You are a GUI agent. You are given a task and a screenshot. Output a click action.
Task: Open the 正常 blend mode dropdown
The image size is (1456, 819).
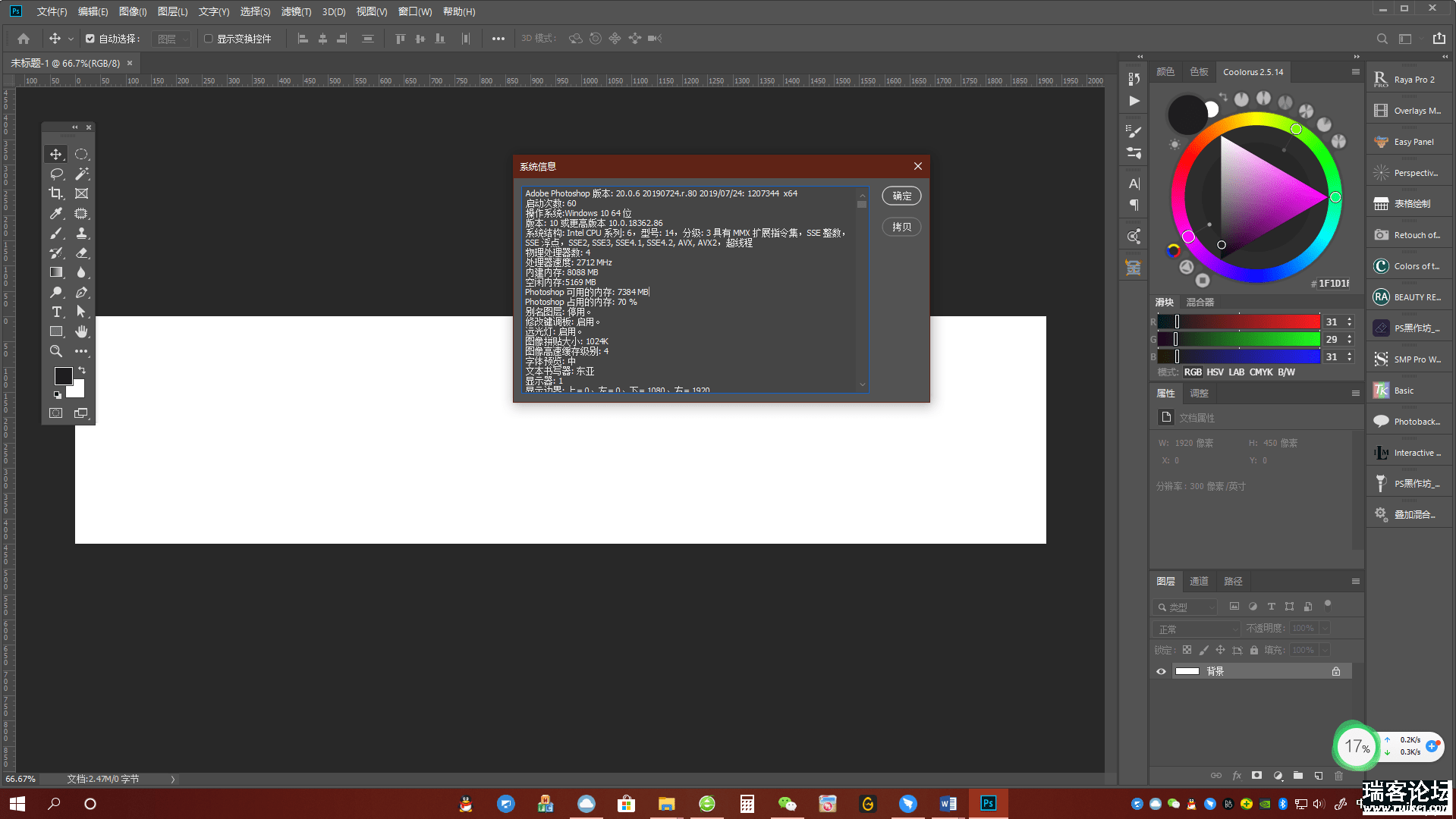1197,629
